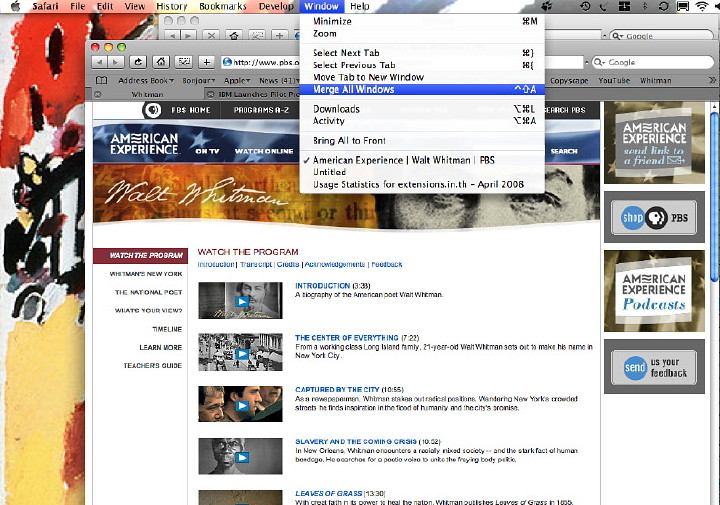
Task: Click add bookmark plus in back window
Action: point(279,35)
